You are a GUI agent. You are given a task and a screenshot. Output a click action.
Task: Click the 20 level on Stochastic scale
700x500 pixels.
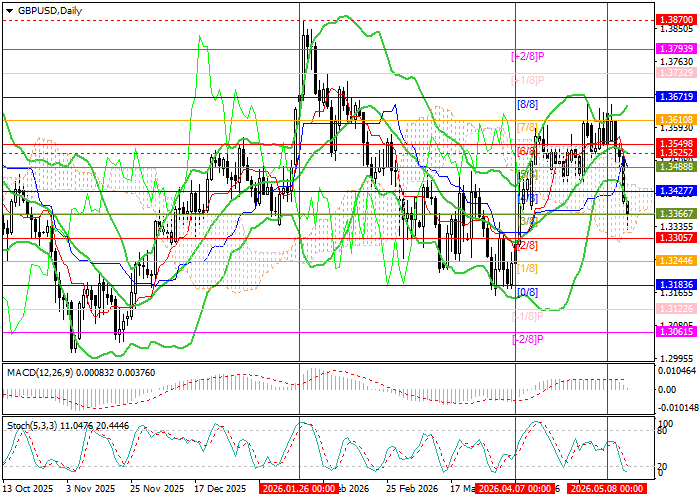pyautogui.click(x=663, y=467)
